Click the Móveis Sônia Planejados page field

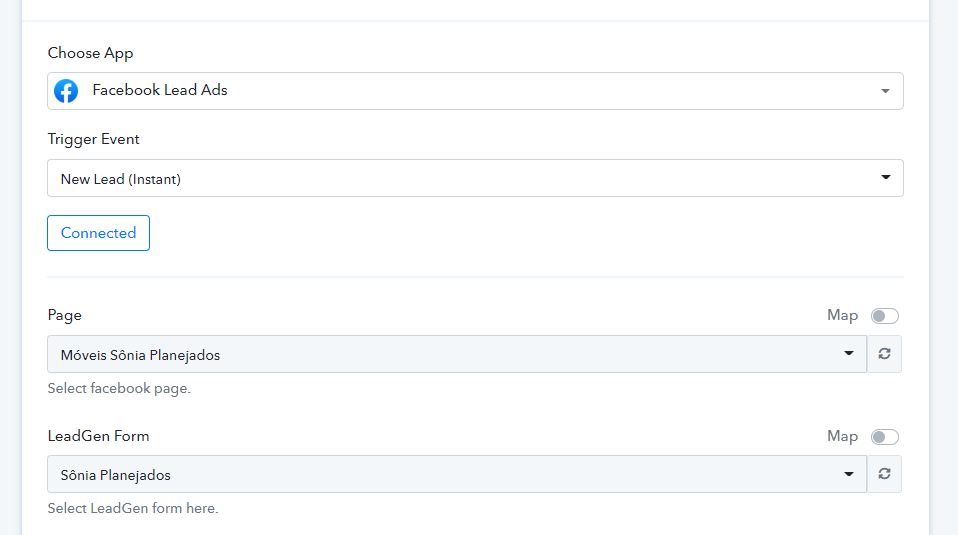[457, 354]
